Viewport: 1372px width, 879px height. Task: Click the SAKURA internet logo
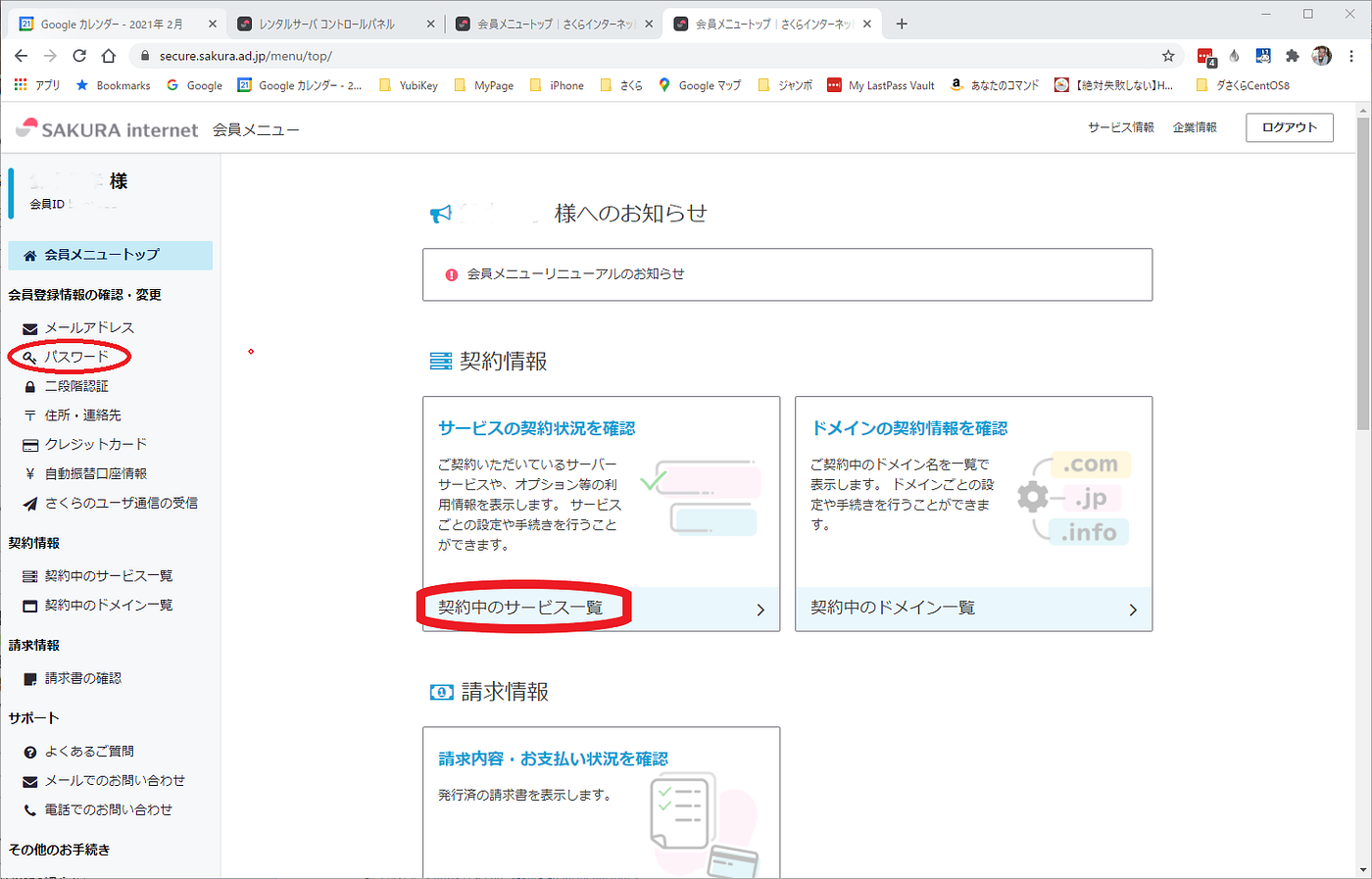[x=108, y=128]
